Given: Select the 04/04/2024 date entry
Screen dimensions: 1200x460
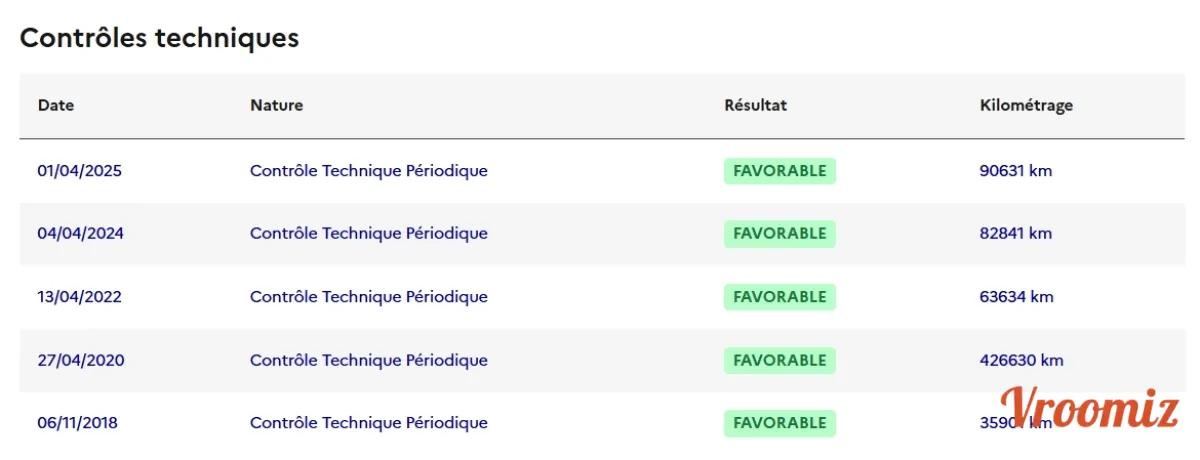Looking at the screenshot, I should (x=81, y=234).
